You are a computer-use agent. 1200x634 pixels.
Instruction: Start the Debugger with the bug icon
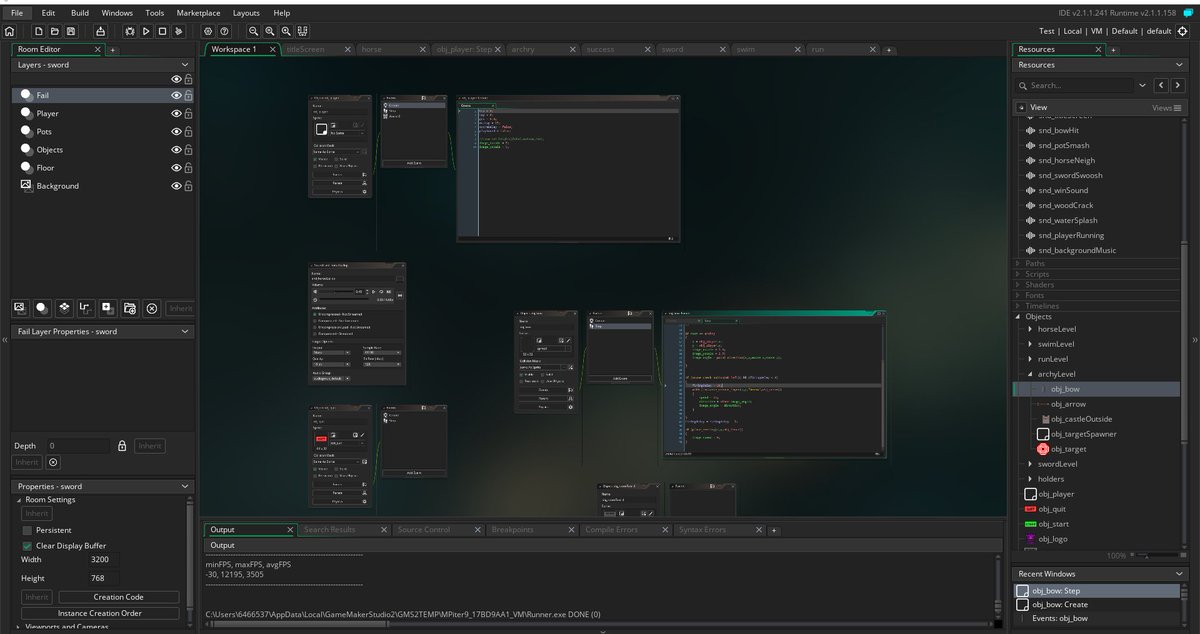point(131,31)
